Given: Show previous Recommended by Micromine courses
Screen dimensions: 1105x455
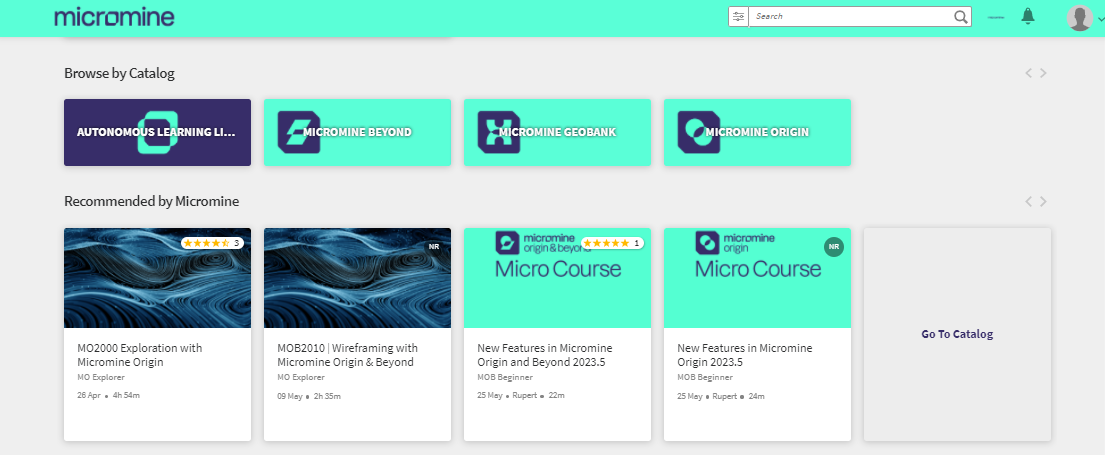Looking at the screenshot, I should click(x=1027, y=201).
